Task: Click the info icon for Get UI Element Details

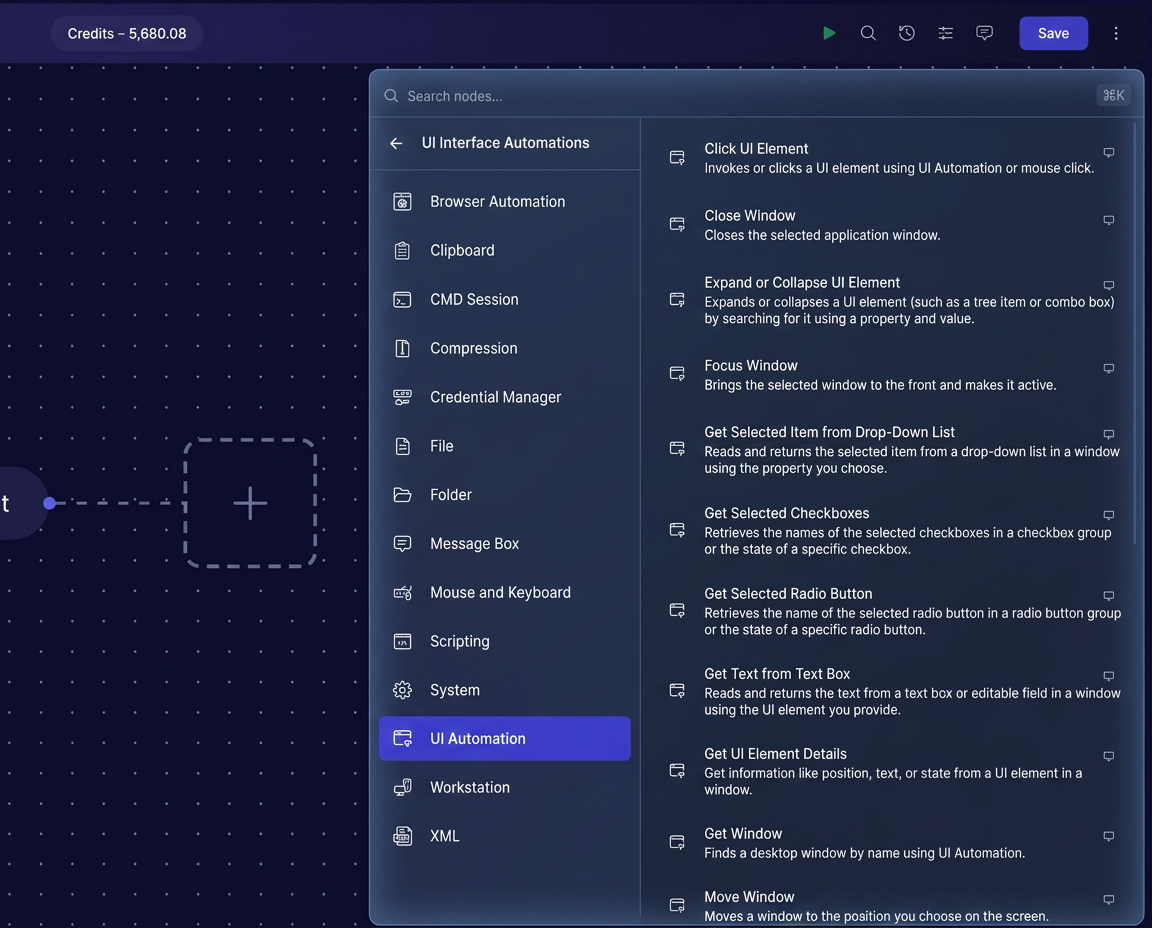Action: point(1109,756)
